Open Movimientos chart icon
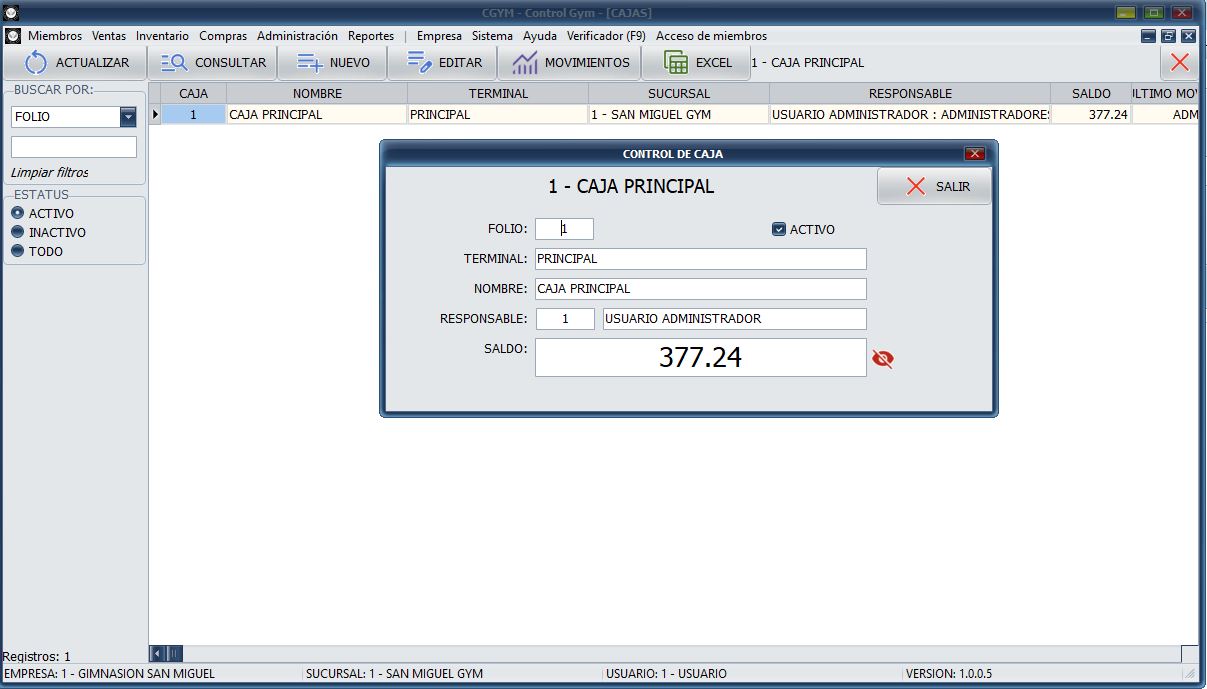1207x689 pixels. pyautogui.click(x=525, y=63)
